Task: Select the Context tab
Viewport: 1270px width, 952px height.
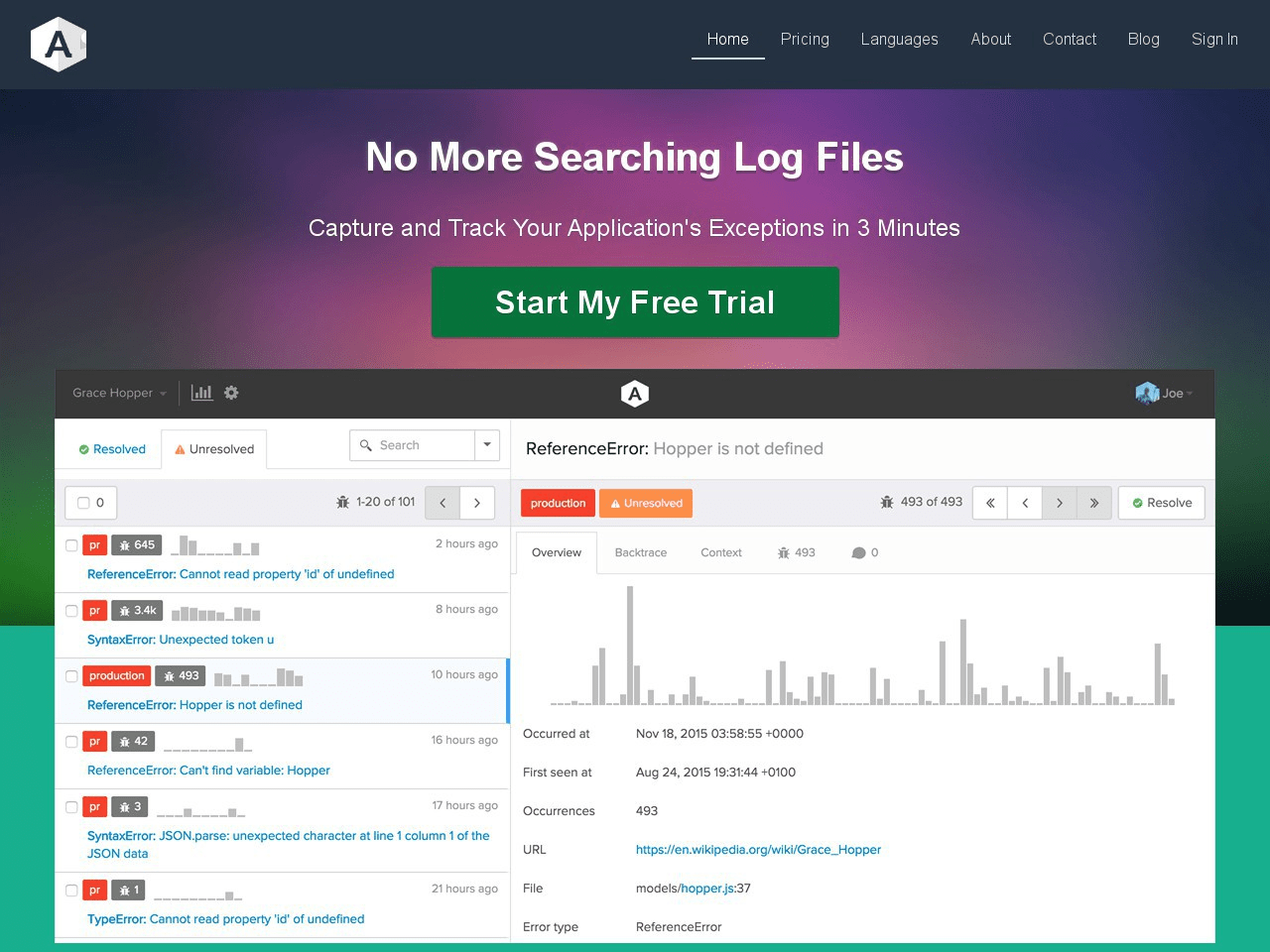Action: [721, 552]
